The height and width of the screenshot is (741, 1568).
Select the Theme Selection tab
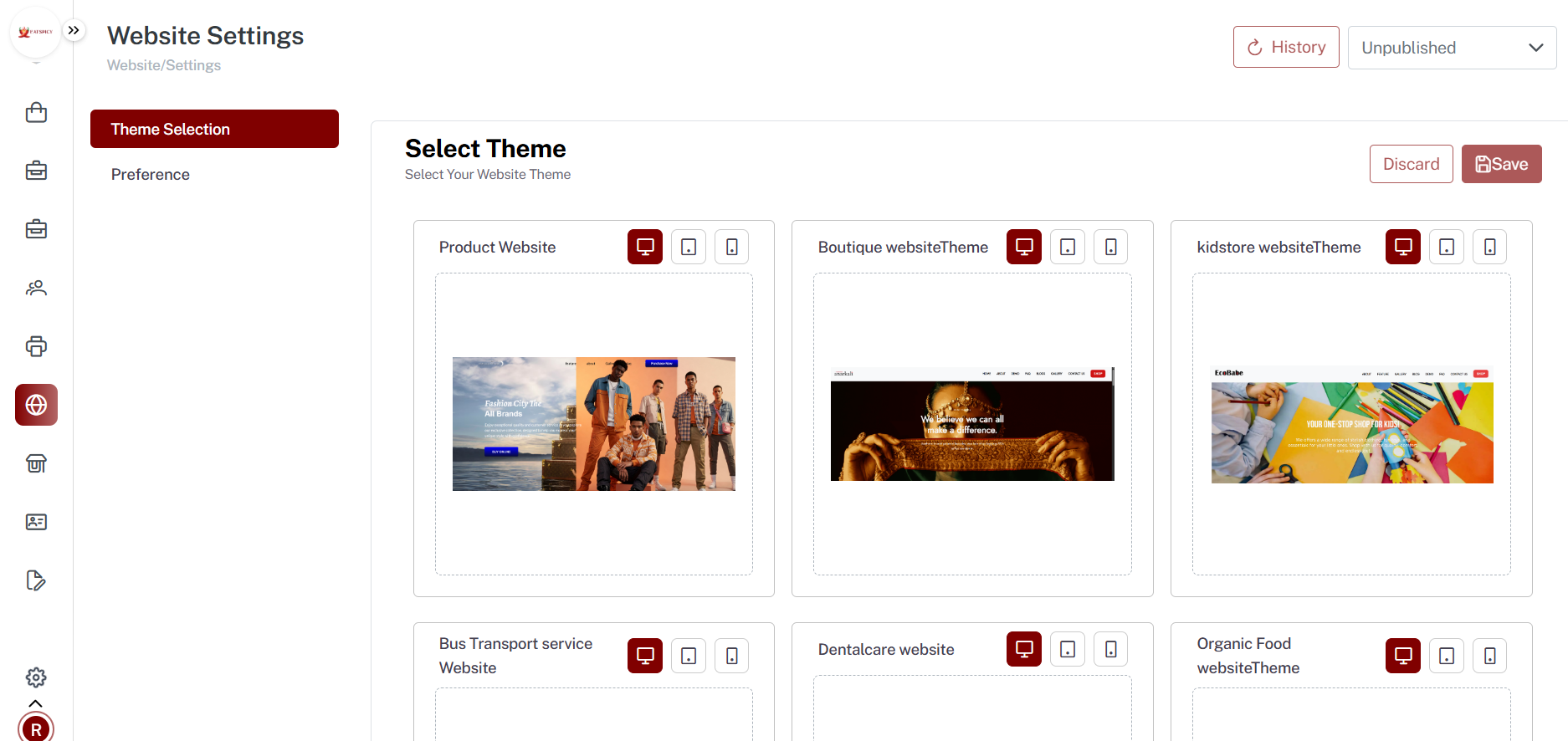(x=214, y=129)
